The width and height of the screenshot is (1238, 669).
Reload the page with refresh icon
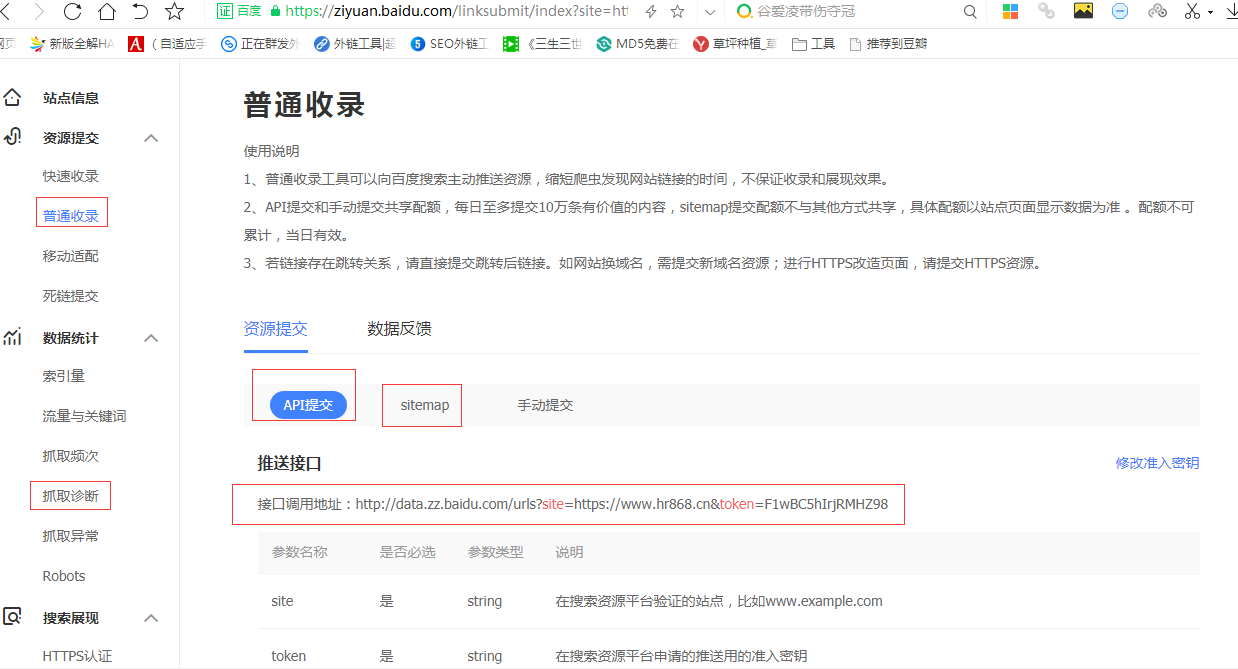(x=72, y=12)
